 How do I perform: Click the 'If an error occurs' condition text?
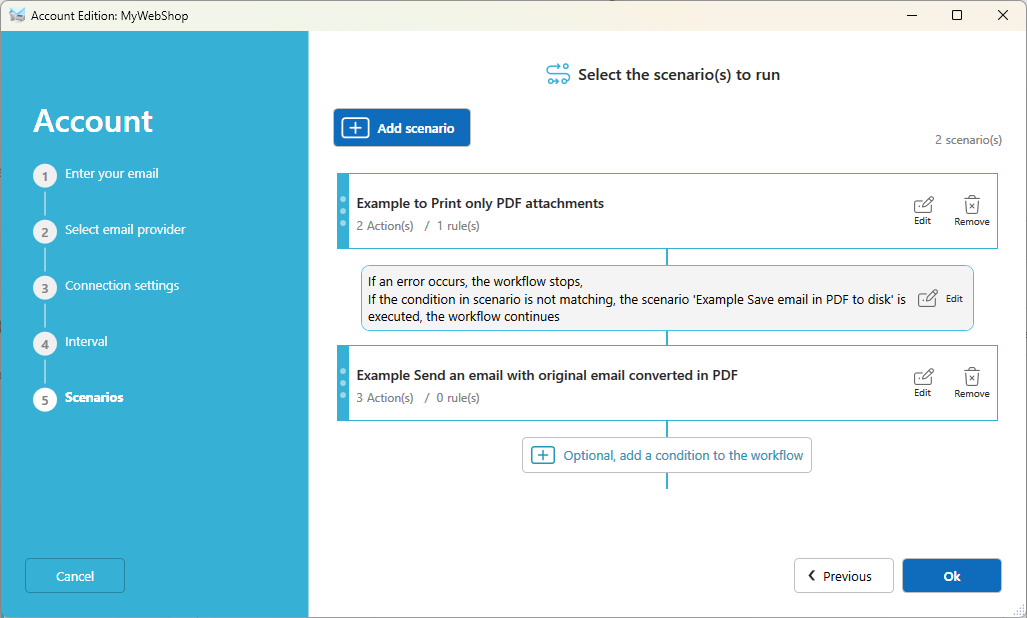637,299
